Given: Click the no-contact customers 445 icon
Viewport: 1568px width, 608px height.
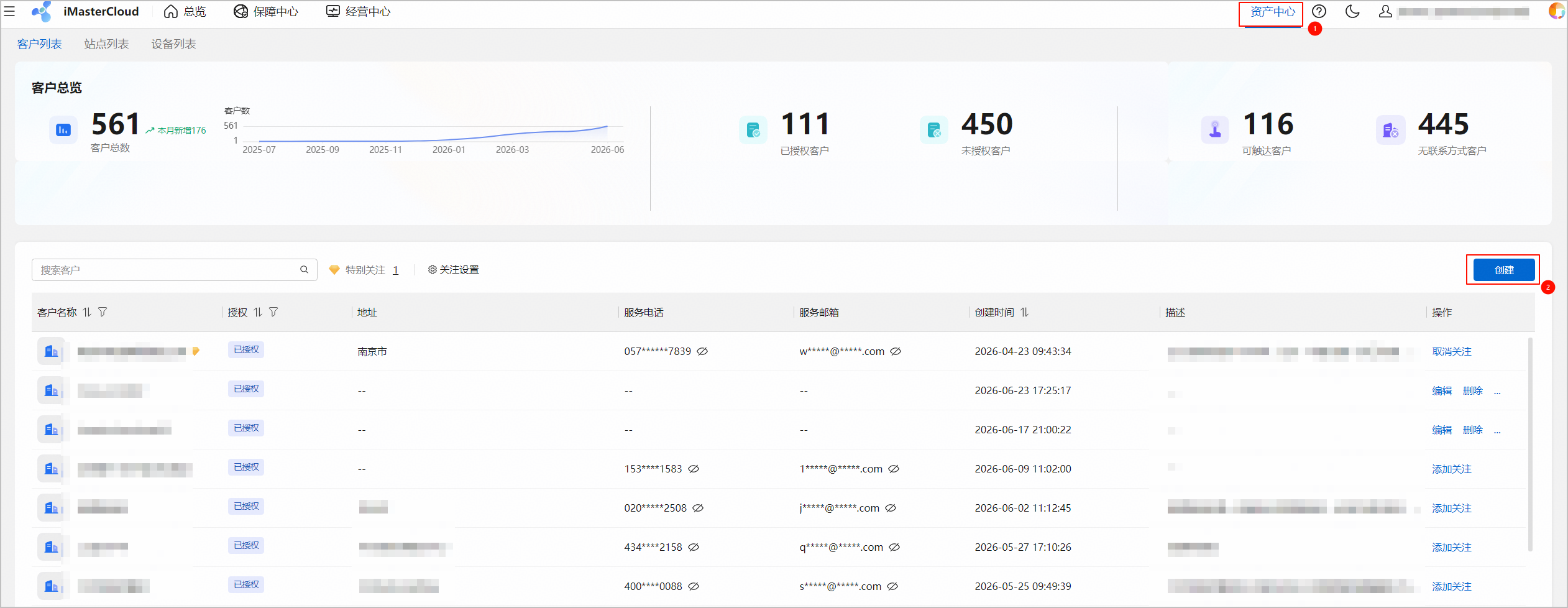Looking at the screenshot, I should tap(1390, 130).
